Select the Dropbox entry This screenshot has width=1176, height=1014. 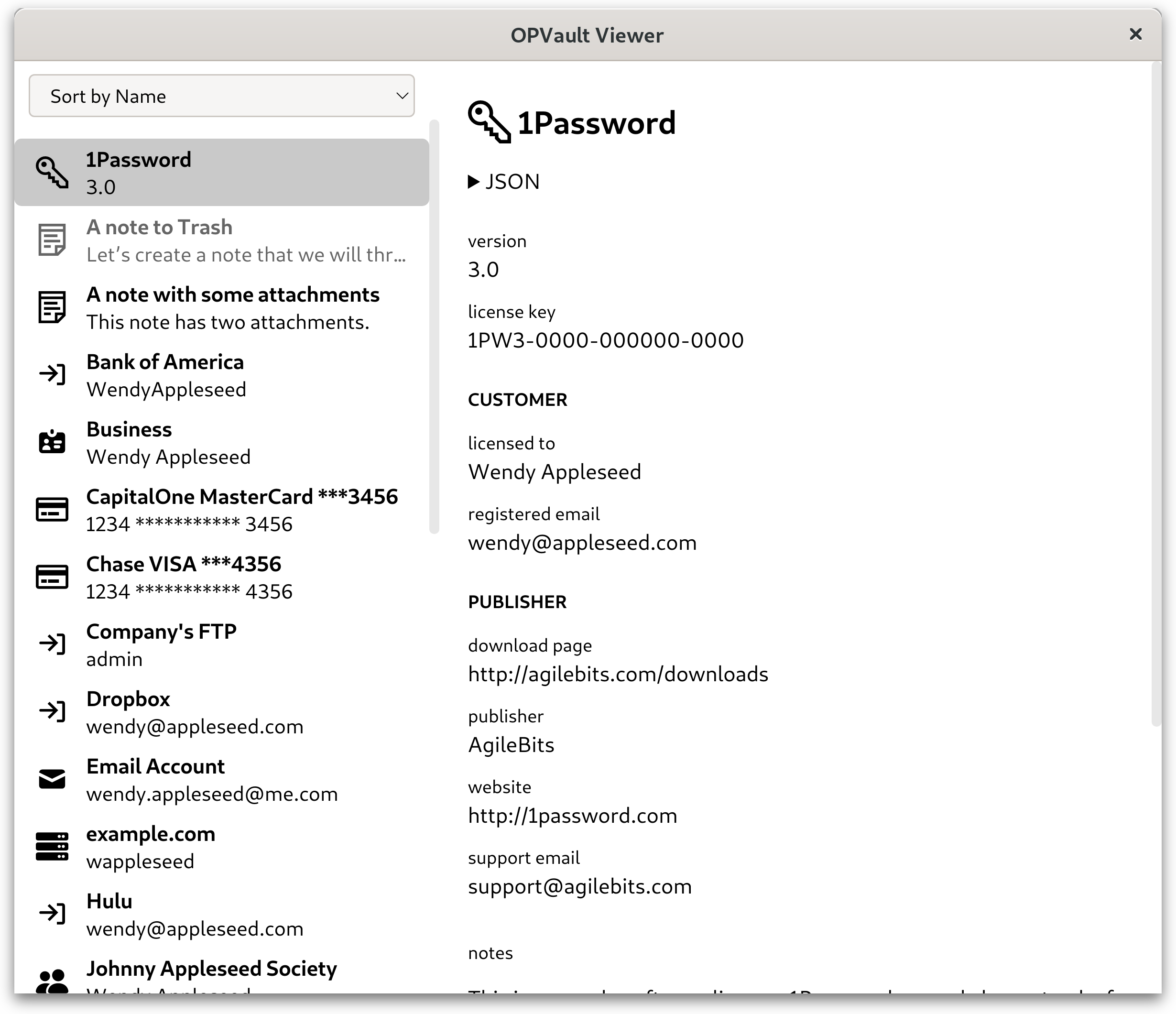pos(221,711)
